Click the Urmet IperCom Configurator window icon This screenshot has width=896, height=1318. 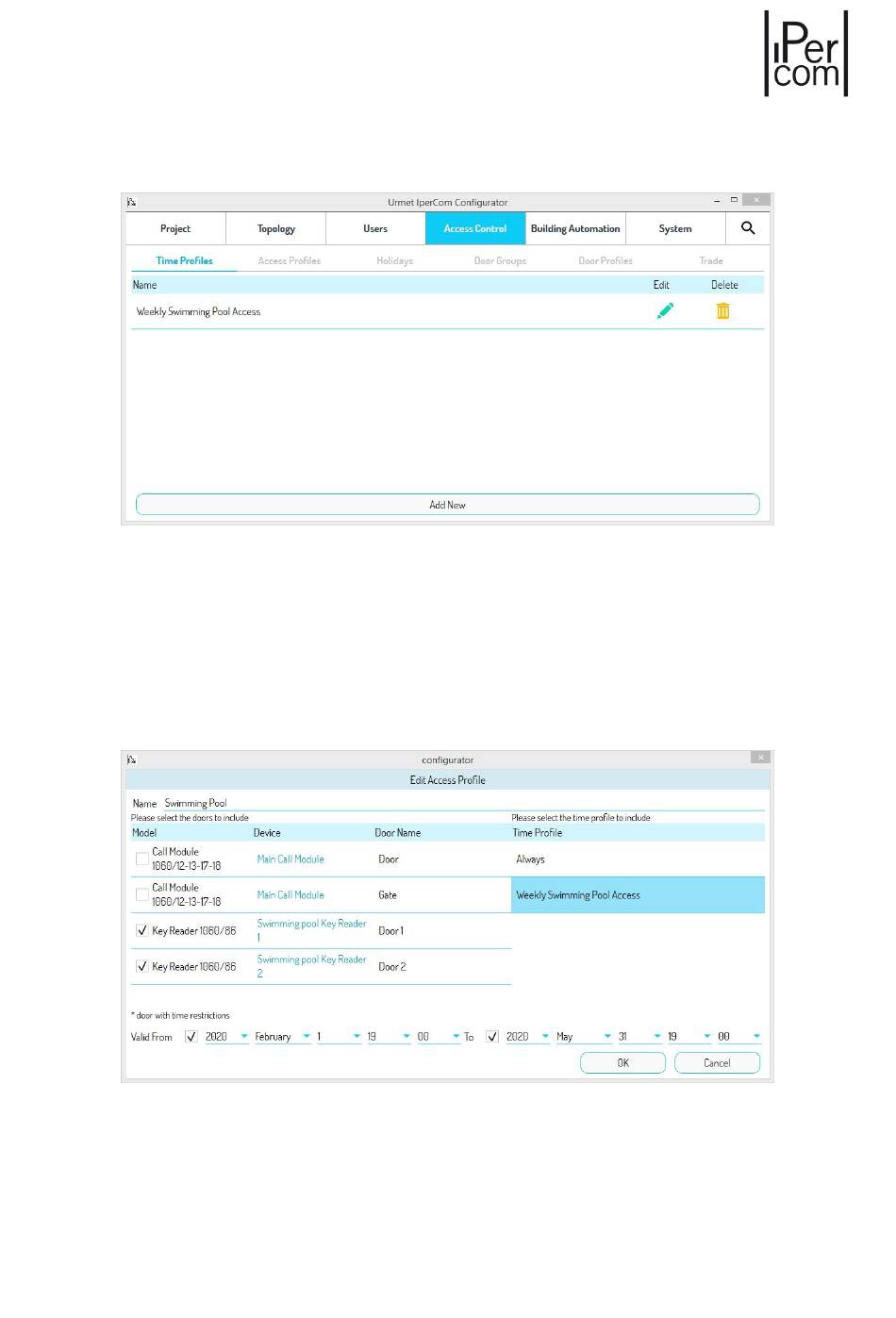(132, 202)
